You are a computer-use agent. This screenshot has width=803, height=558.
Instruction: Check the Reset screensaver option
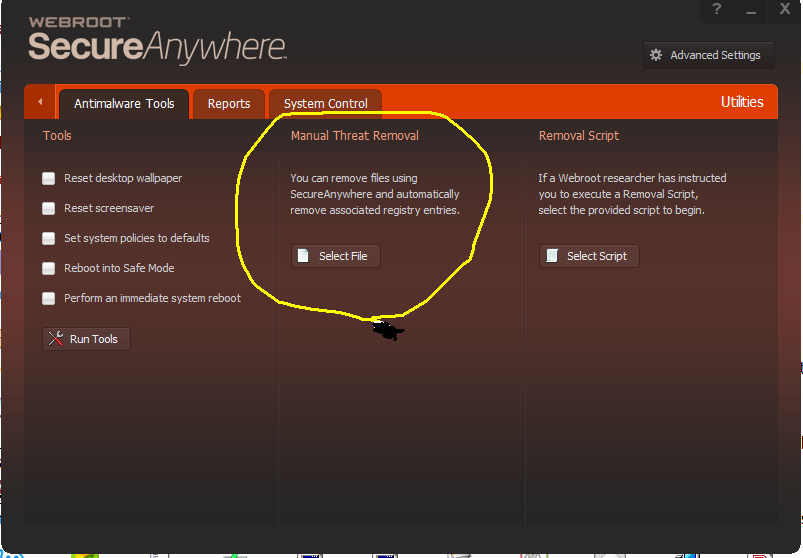pos(49,208)
